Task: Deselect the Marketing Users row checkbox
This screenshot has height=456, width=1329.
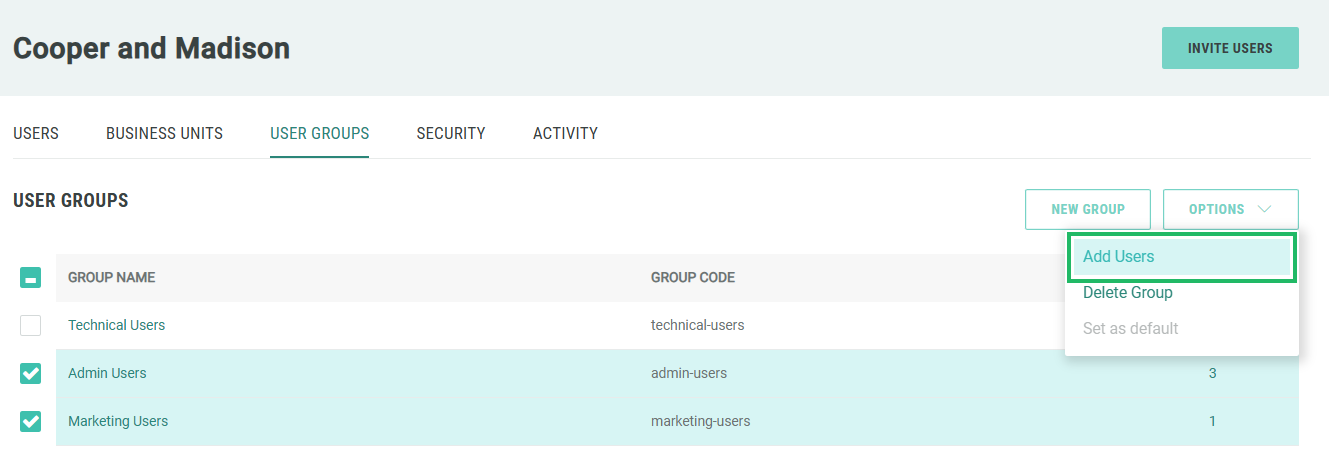Action: [x=31, y=421]
